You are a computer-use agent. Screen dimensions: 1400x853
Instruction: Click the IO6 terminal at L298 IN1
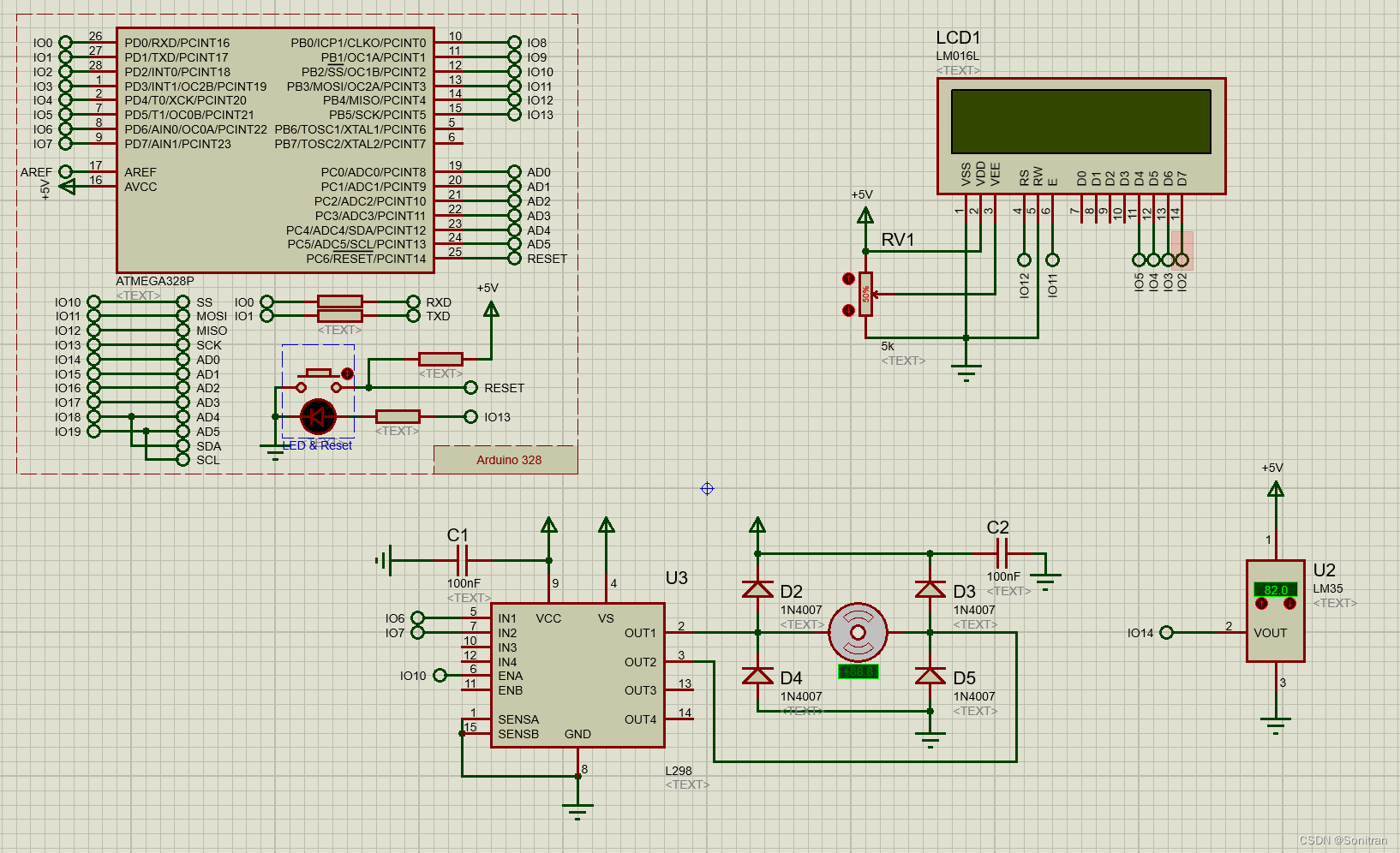[x=418, y=618]
